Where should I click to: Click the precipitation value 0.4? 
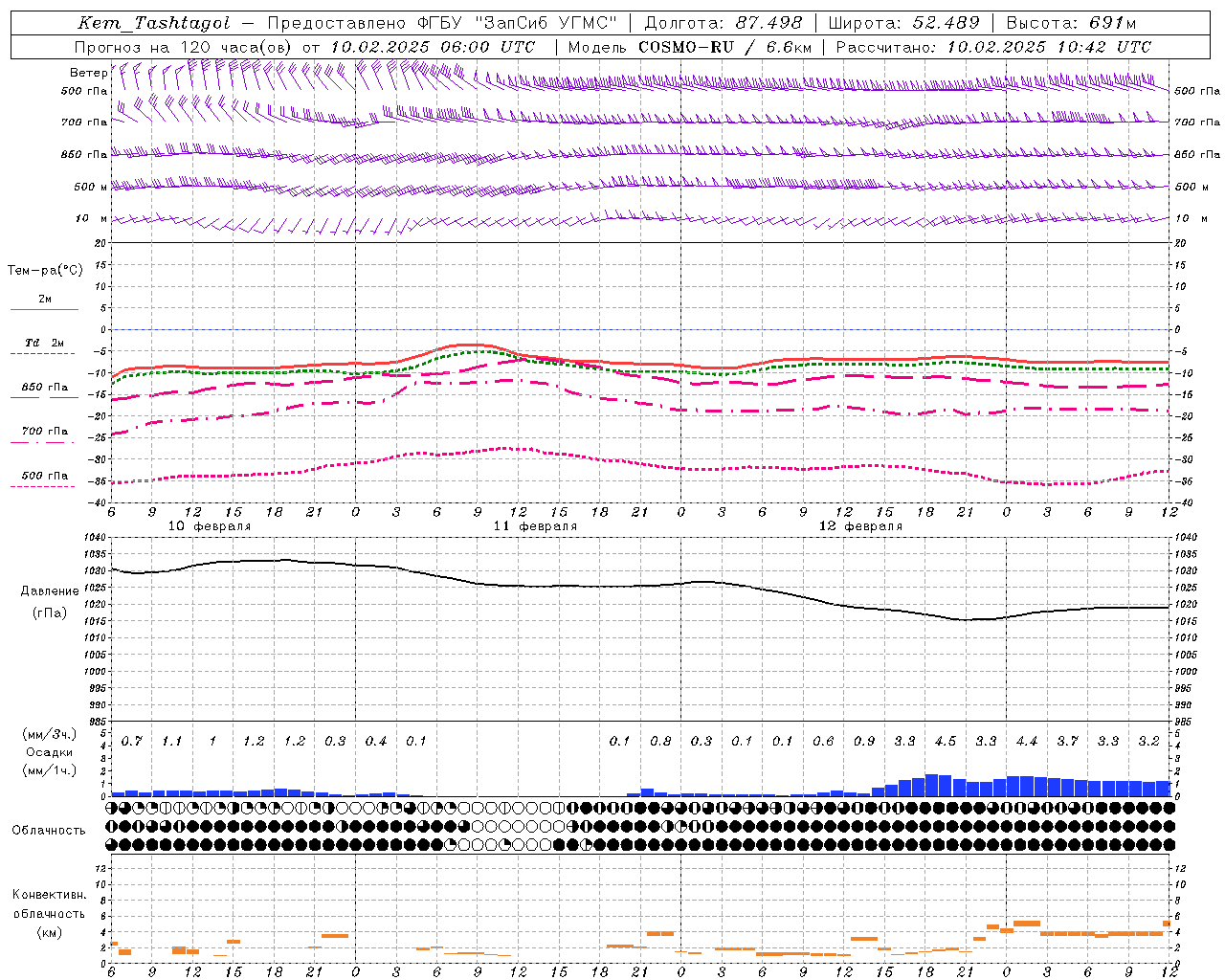click(376, 742)
